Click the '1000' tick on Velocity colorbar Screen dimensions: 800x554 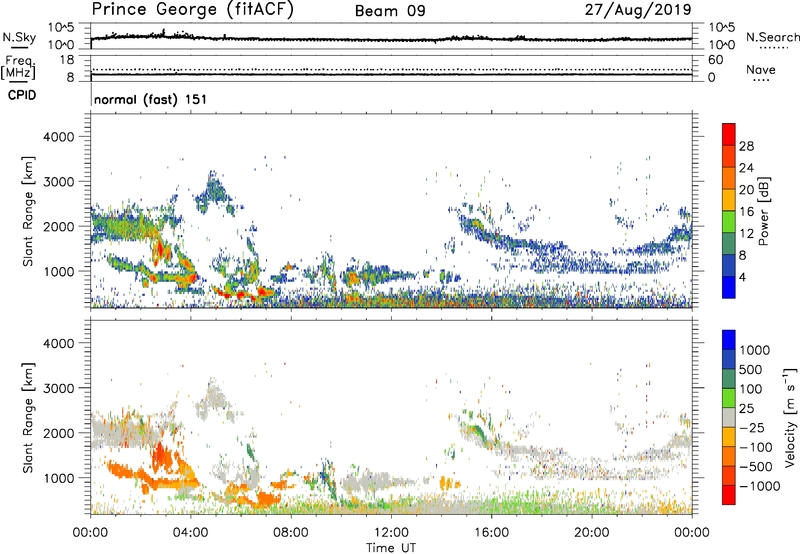pos(755,350)
